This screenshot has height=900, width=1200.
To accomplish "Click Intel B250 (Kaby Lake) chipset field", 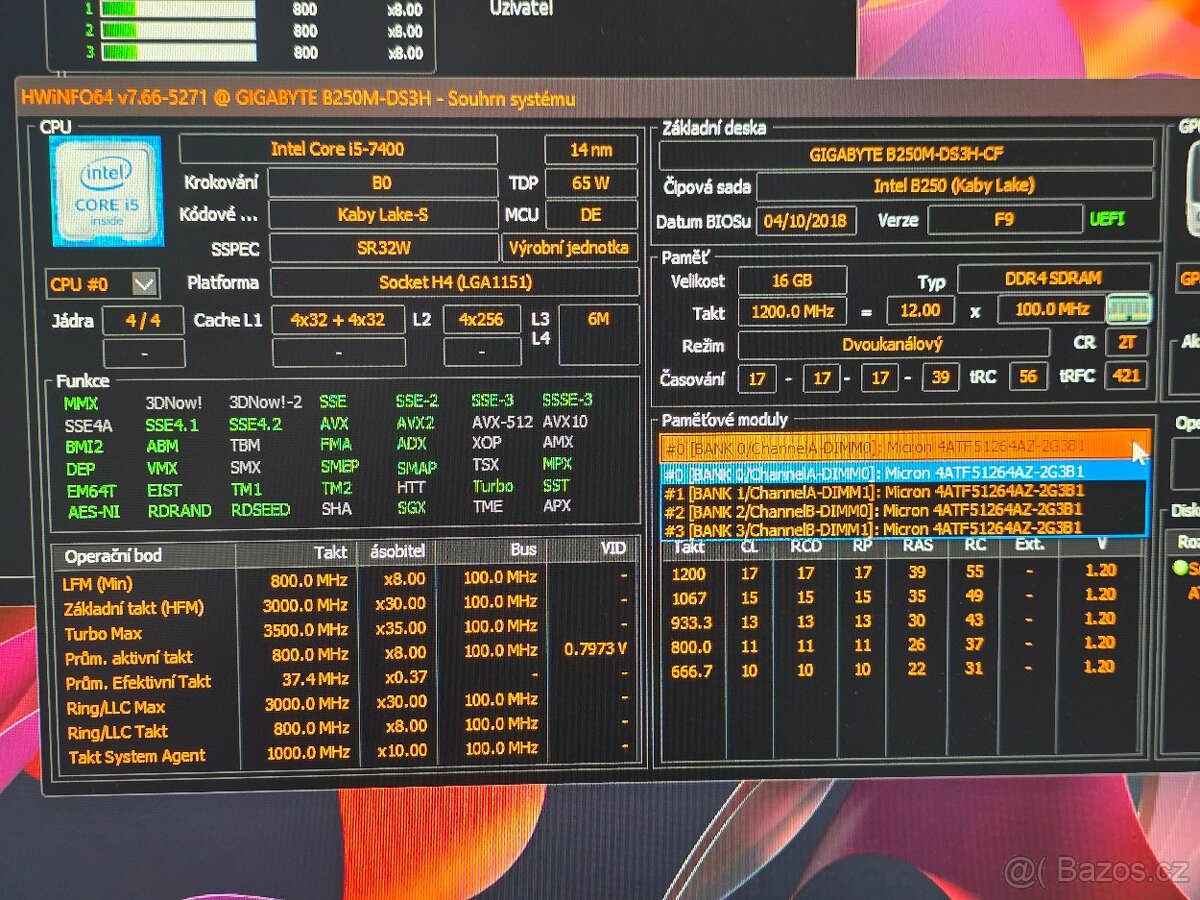I will [954, 186].
